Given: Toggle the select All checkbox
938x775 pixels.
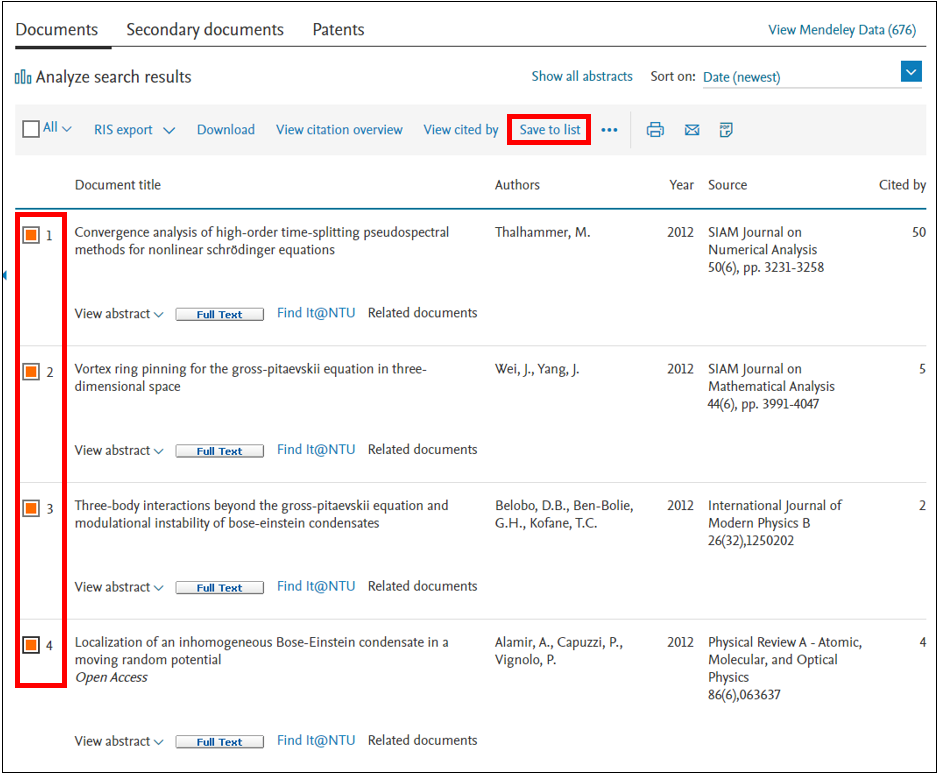Looking at the screenshot, I should (x=31, y=129).
